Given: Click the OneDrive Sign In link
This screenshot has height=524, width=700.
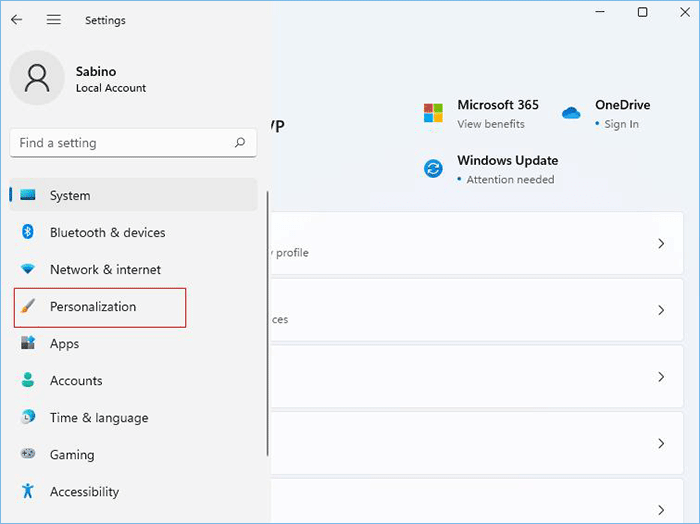Looking at the screenshot, I should click(x=621, y=124).
